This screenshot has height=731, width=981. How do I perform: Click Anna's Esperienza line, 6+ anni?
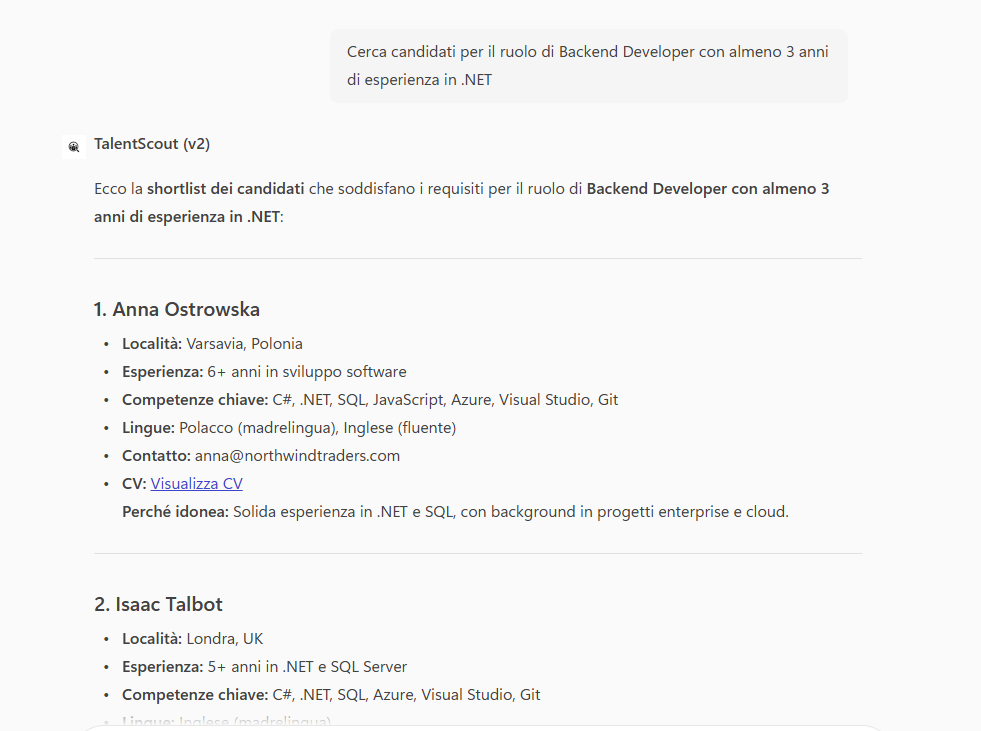click(264, 372)
